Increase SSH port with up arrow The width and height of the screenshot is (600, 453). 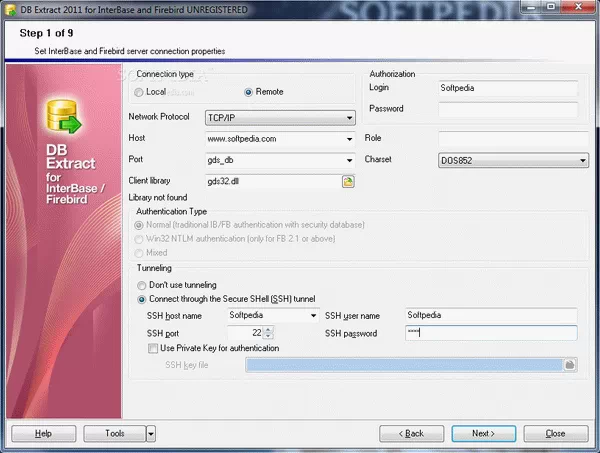tap(268, 330)
